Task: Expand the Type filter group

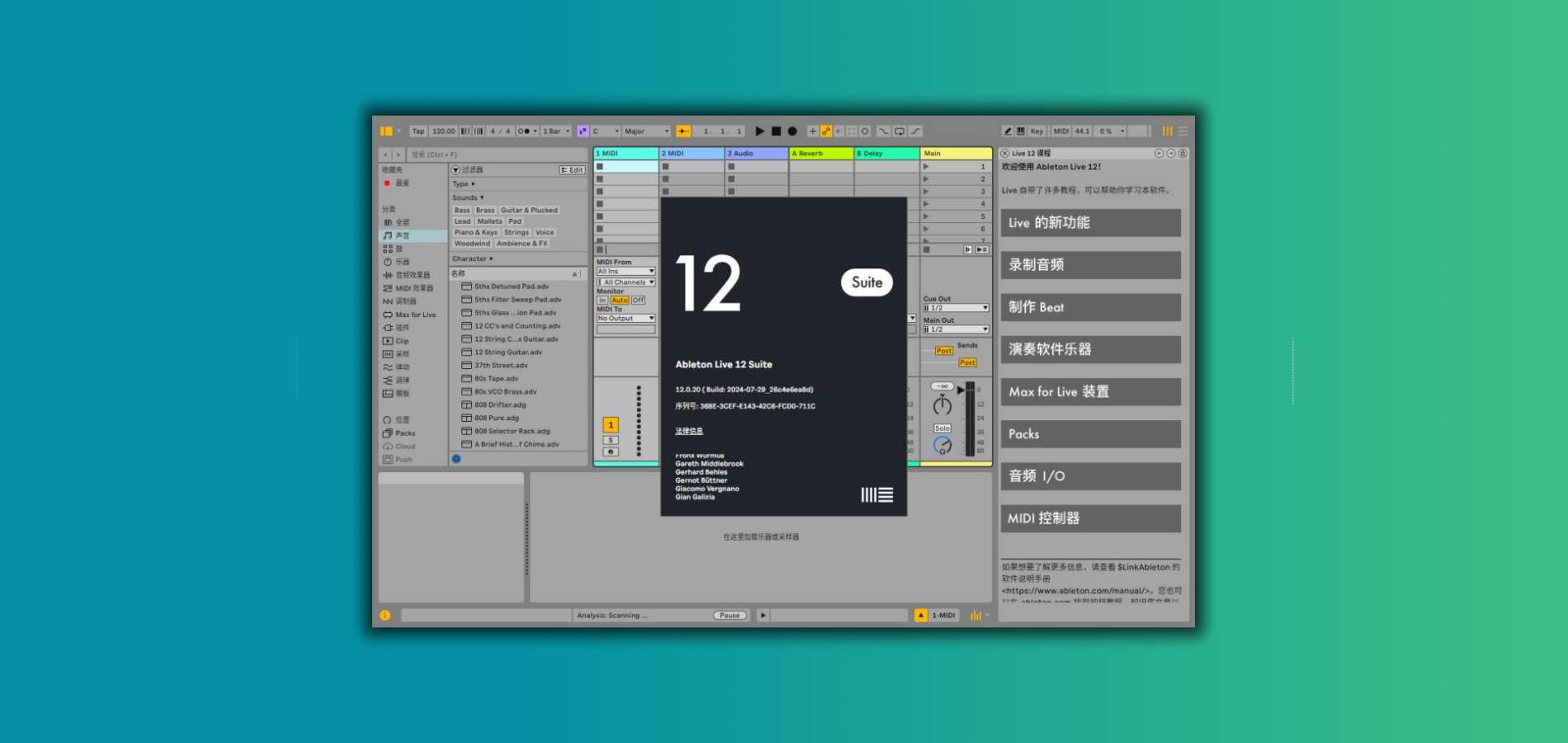Action: click(x=464, y=184)
